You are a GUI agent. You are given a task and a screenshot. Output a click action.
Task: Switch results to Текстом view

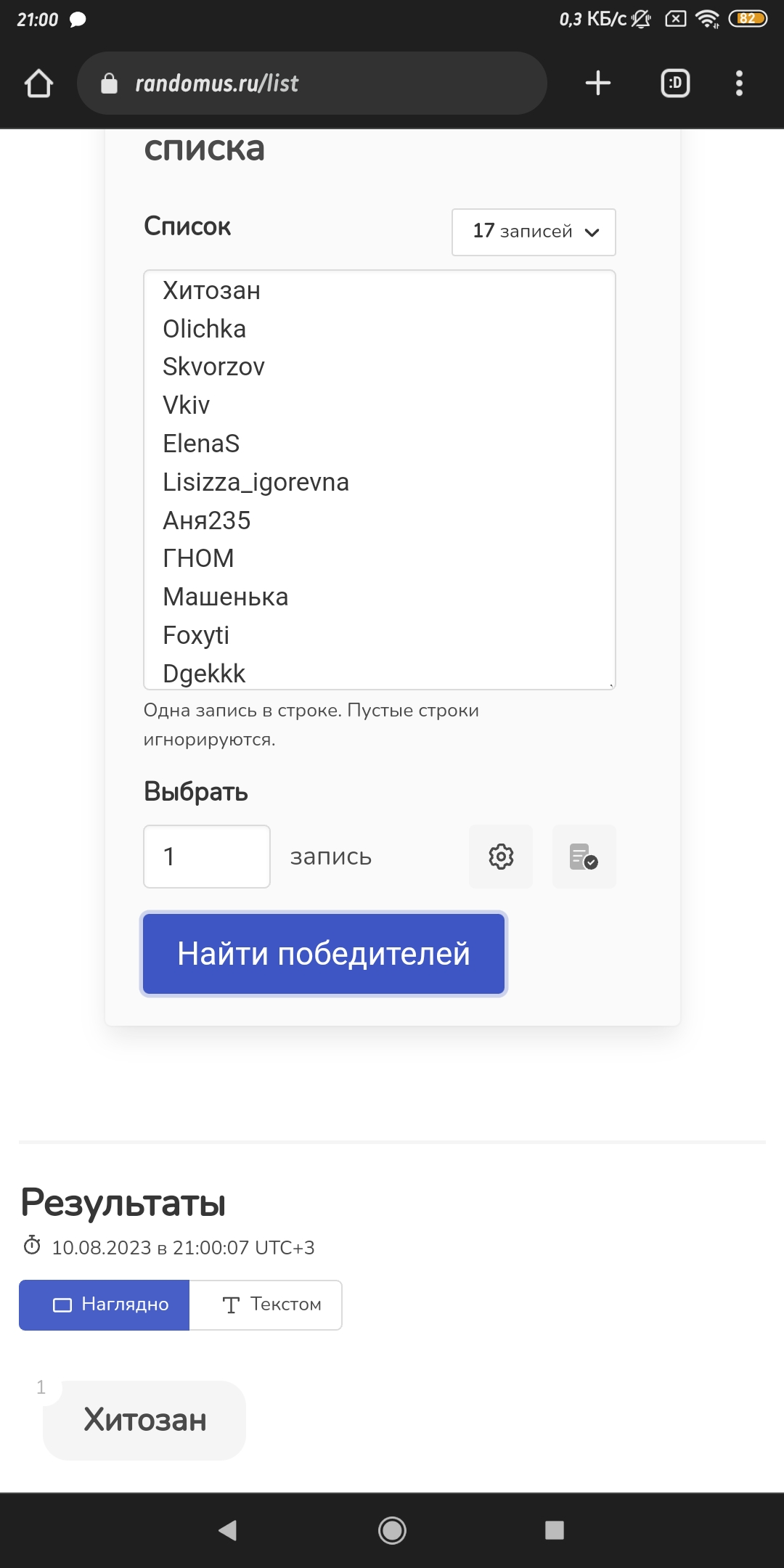click(266, 1305)
